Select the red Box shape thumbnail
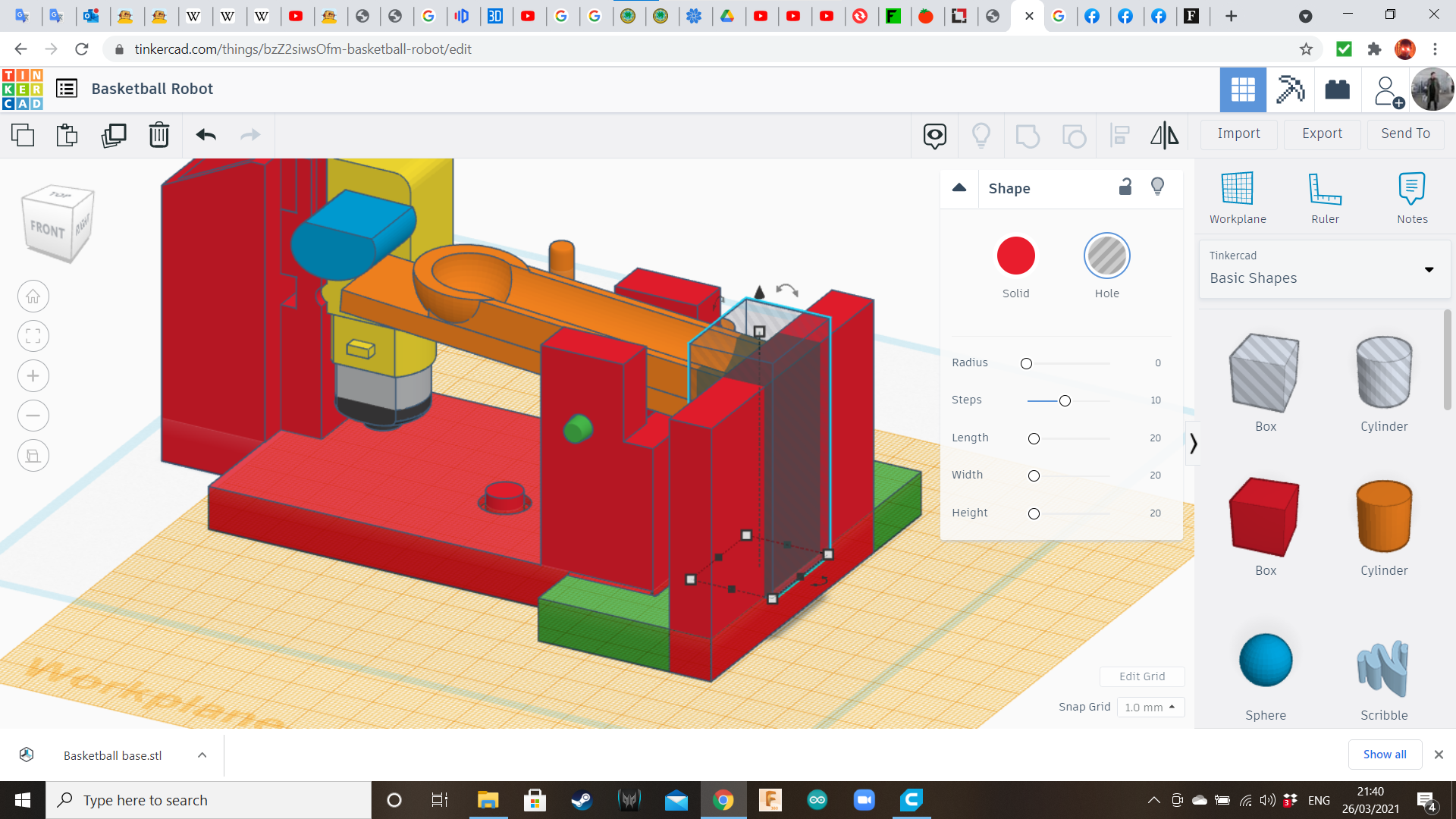1456x819 pixels. click(x=1264, y=517)
